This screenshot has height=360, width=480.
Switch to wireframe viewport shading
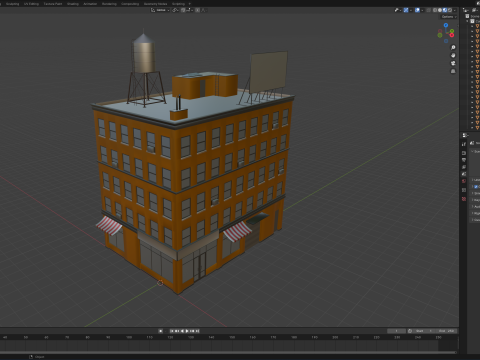[435, 10]
